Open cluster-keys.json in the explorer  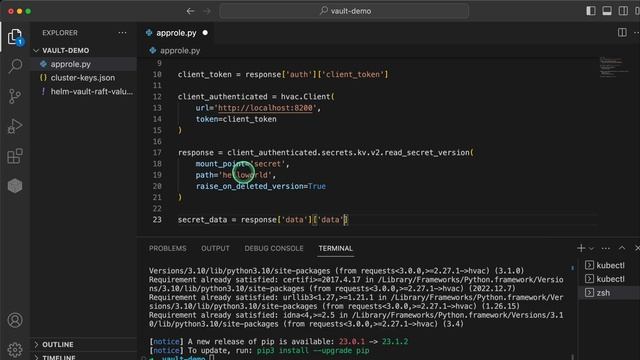[x=84, y=78]
